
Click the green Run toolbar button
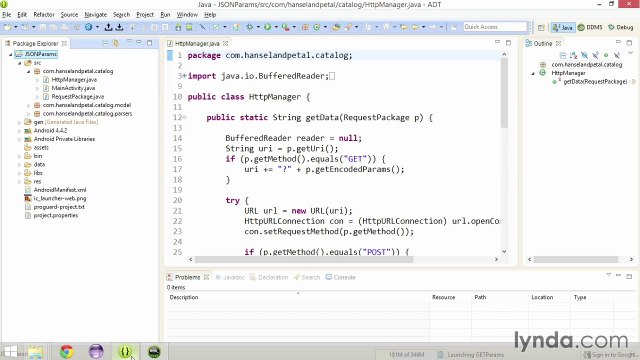coord(267,27)
